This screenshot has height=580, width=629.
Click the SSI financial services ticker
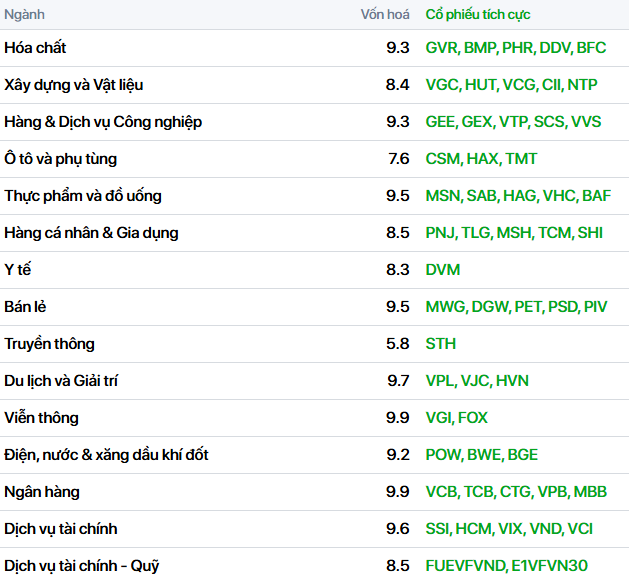[x=438, y=529]
